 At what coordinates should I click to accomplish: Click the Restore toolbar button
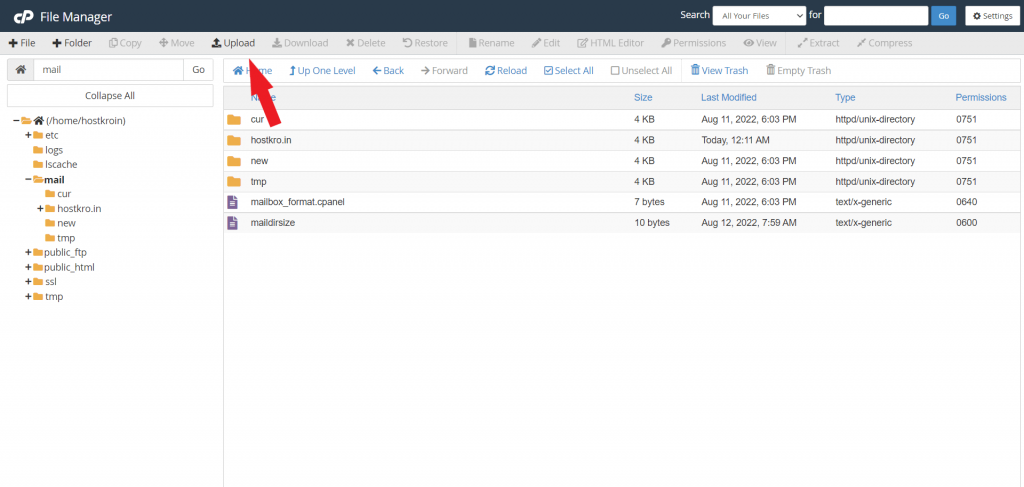[x=425, y=43]
